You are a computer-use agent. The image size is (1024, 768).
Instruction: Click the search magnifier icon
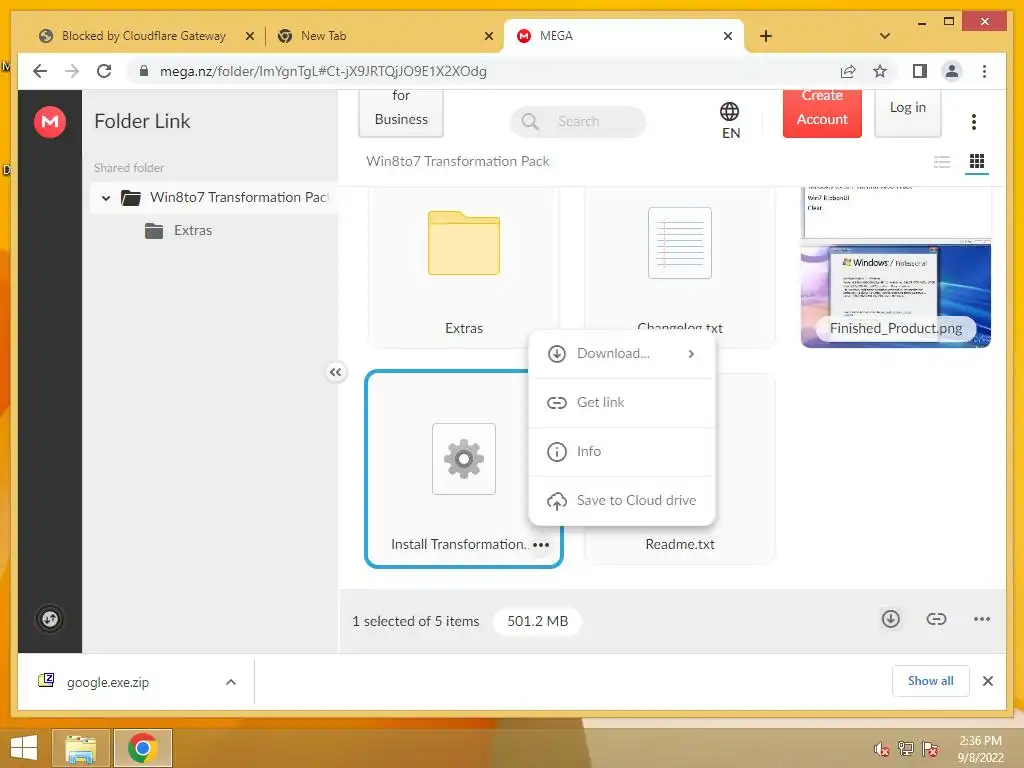(530, 121)
